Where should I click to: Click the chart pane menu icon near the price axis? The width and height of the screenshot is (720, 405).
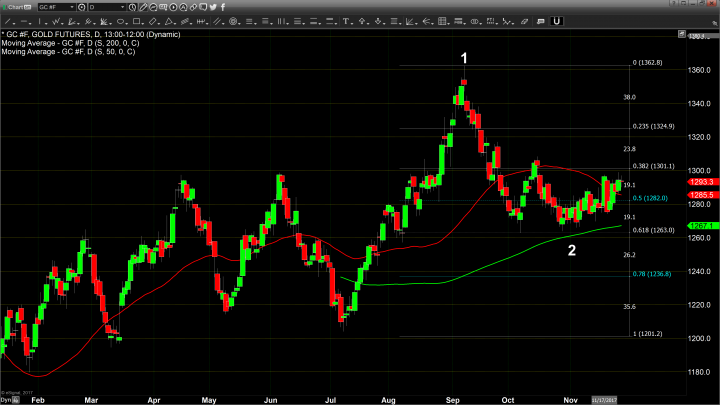coord(681,34)
